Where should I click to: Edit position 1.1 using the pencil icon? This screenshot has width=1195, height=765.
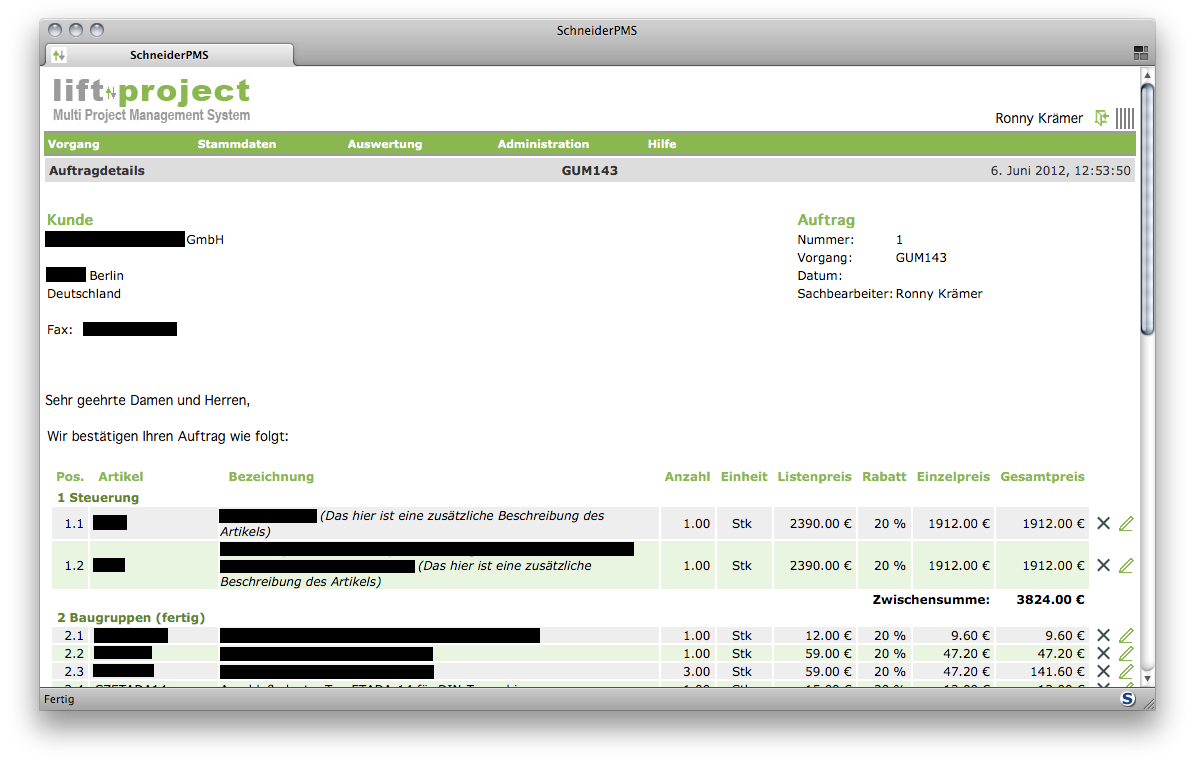tap(1126, 523)
